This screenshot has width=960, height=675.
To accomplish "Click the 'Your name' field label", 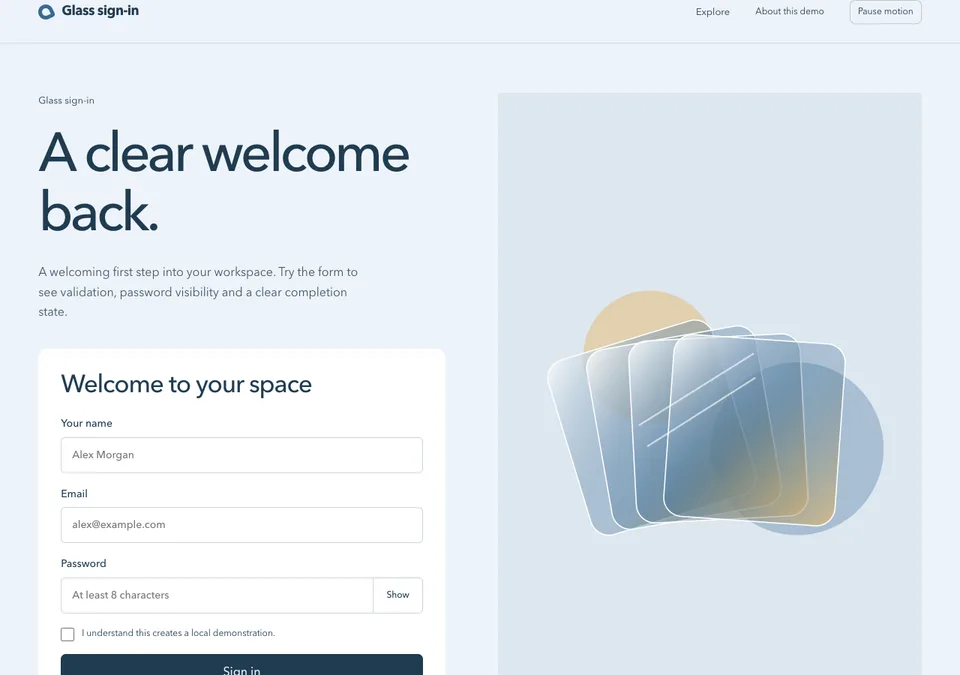I will (x=86, y=423).
